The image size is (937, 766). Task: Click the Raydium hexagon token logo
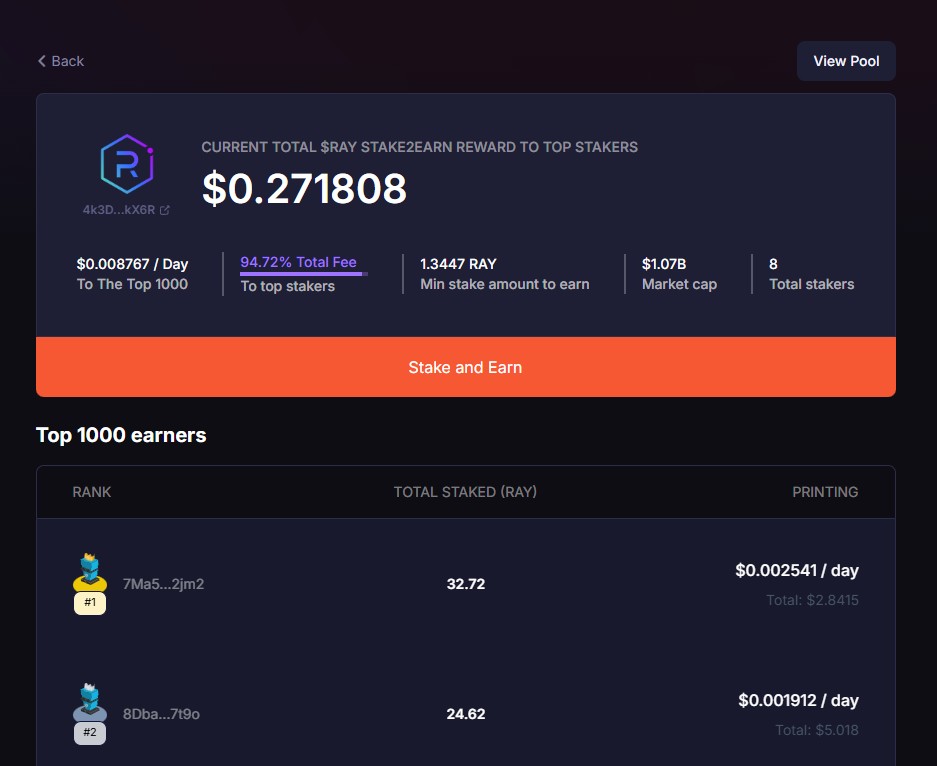(126, 164)
